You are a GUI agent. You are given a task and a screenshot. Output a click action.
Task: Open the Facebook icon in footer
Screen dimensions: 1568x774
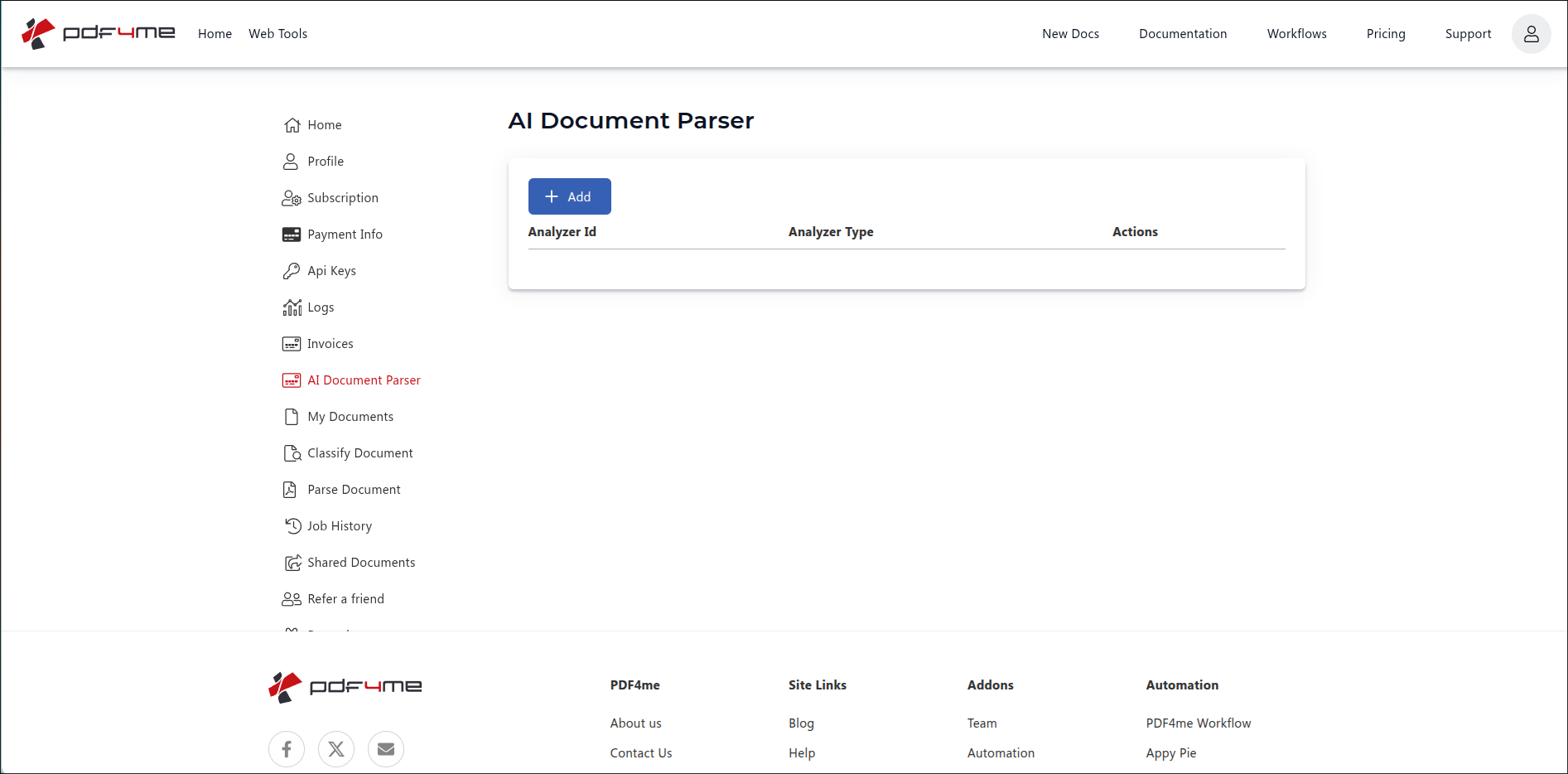(287, 749)
